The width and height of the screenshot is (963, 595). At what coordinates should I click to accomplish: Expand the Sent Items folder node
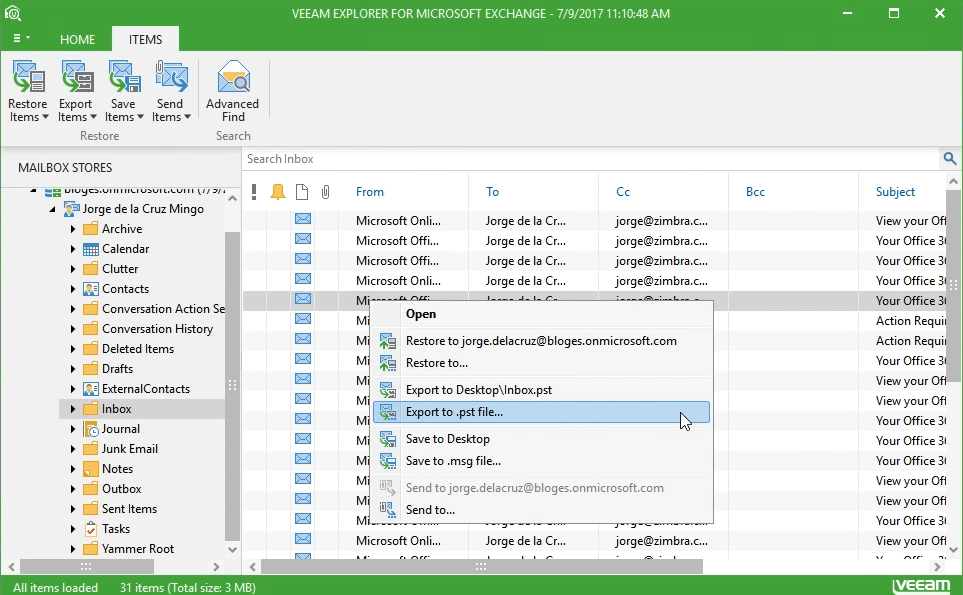click(x=72, y=509)
